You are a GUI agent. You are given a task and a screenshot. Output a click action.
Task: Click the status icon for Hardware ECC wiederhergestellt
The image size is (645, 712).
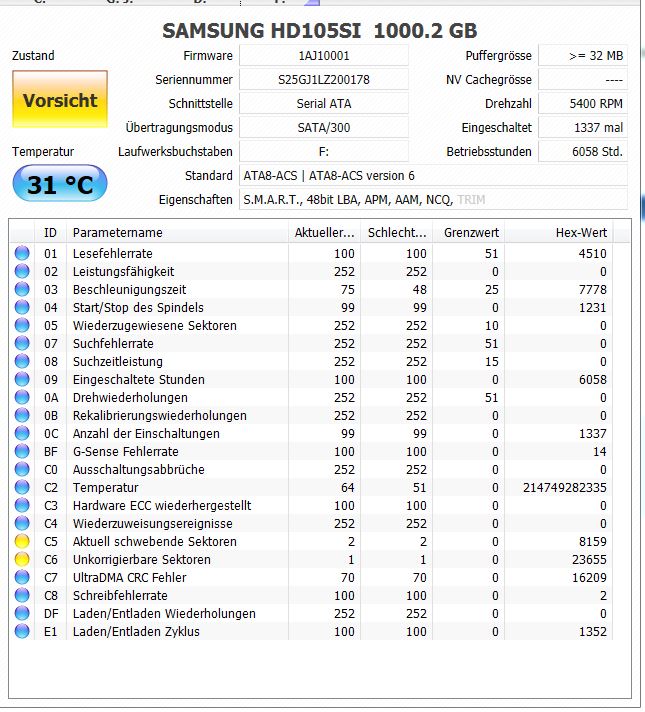pos(22,505)
